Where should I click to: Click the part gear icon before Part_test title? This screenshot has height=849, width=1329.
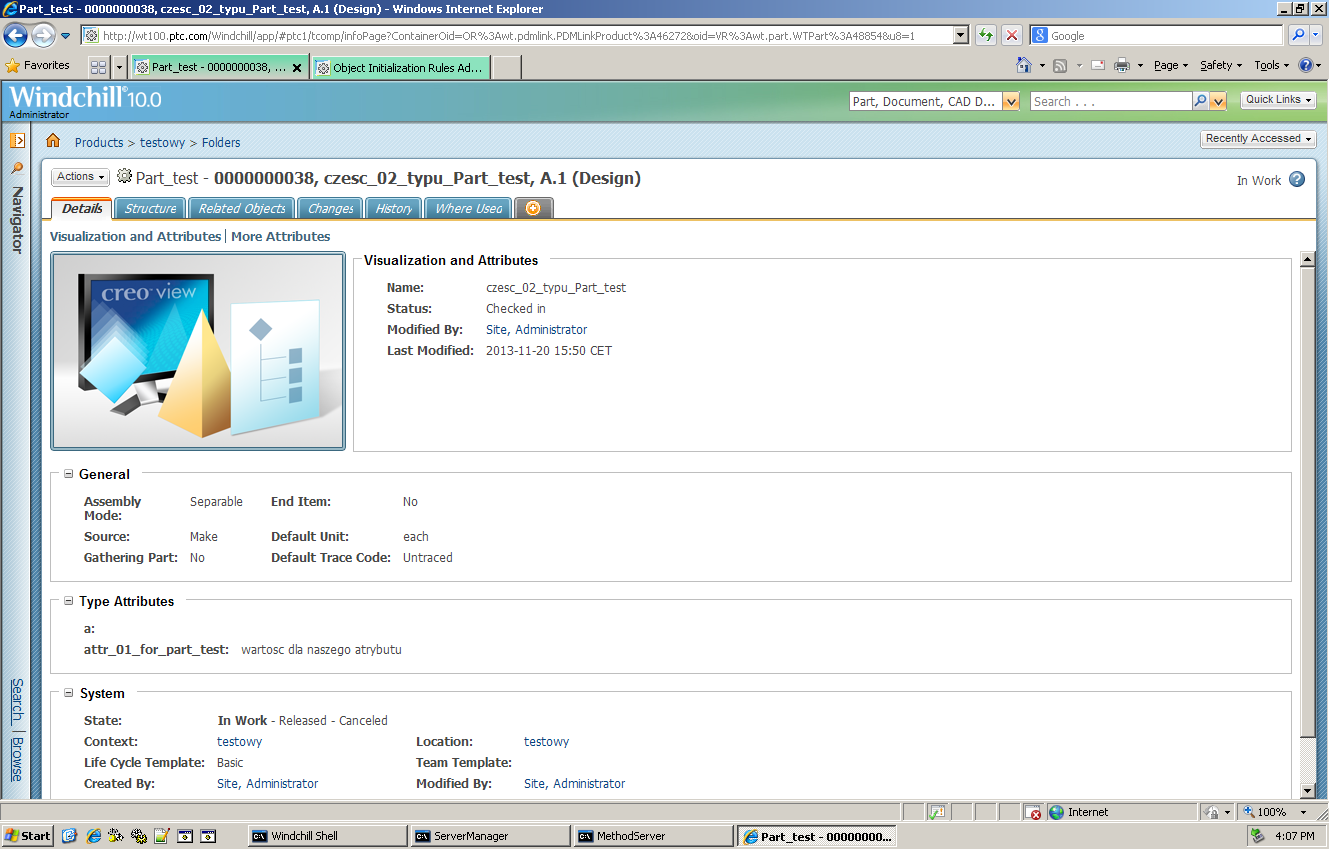click(x=125, y=177)
